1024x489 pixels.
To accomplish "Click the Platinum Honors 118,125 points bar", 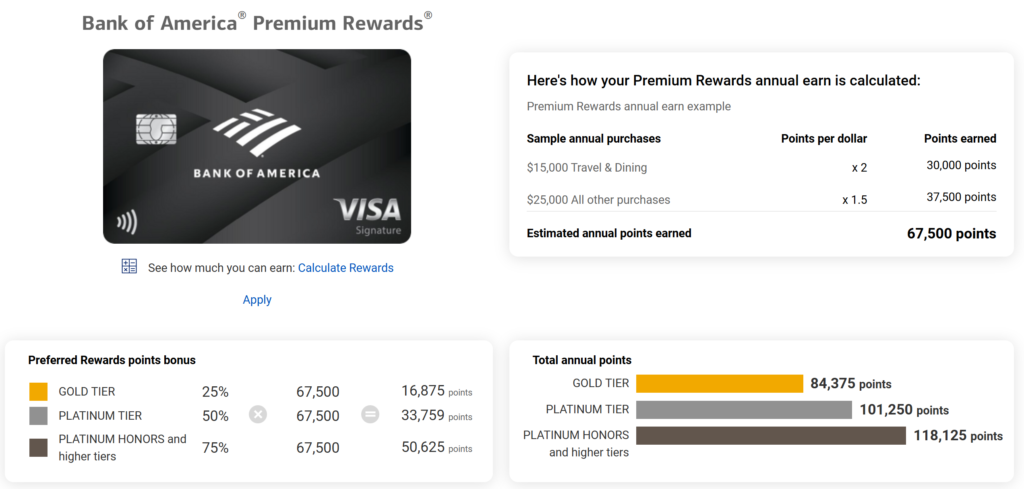I will click(x=770, y=435).
